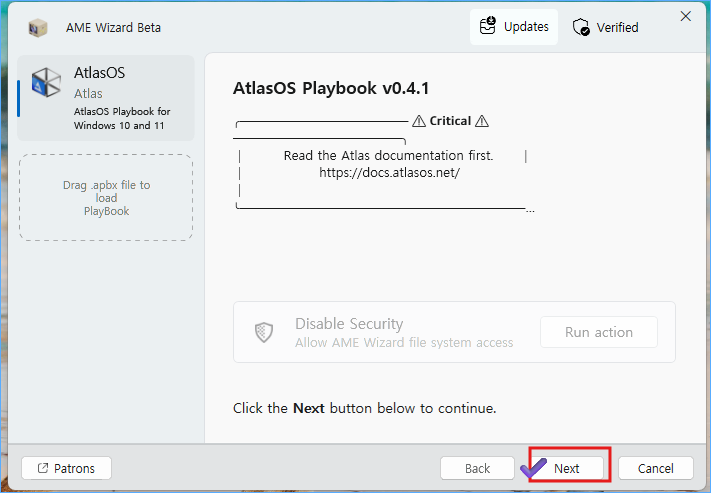Screen dimensions: 711x493
Task: Click the AME Wizard Beta title text
Action: [113, 28]
